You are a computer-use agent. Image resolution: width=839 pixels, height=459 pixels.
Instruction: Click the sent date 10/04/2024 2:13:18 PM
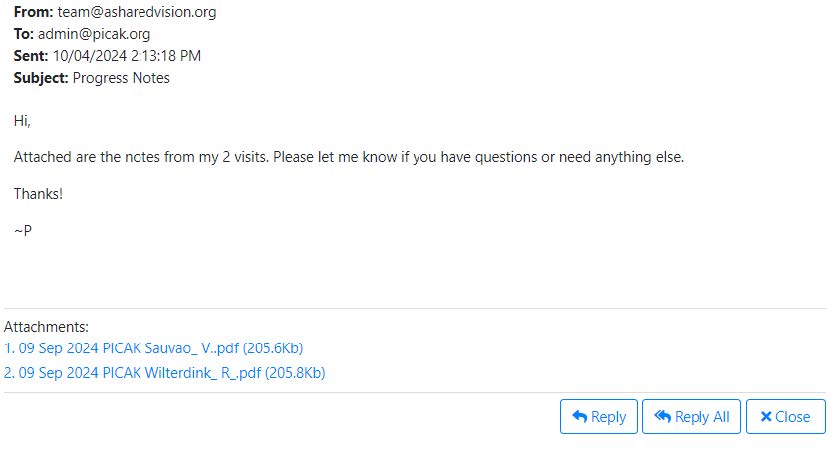coord(127,56)
